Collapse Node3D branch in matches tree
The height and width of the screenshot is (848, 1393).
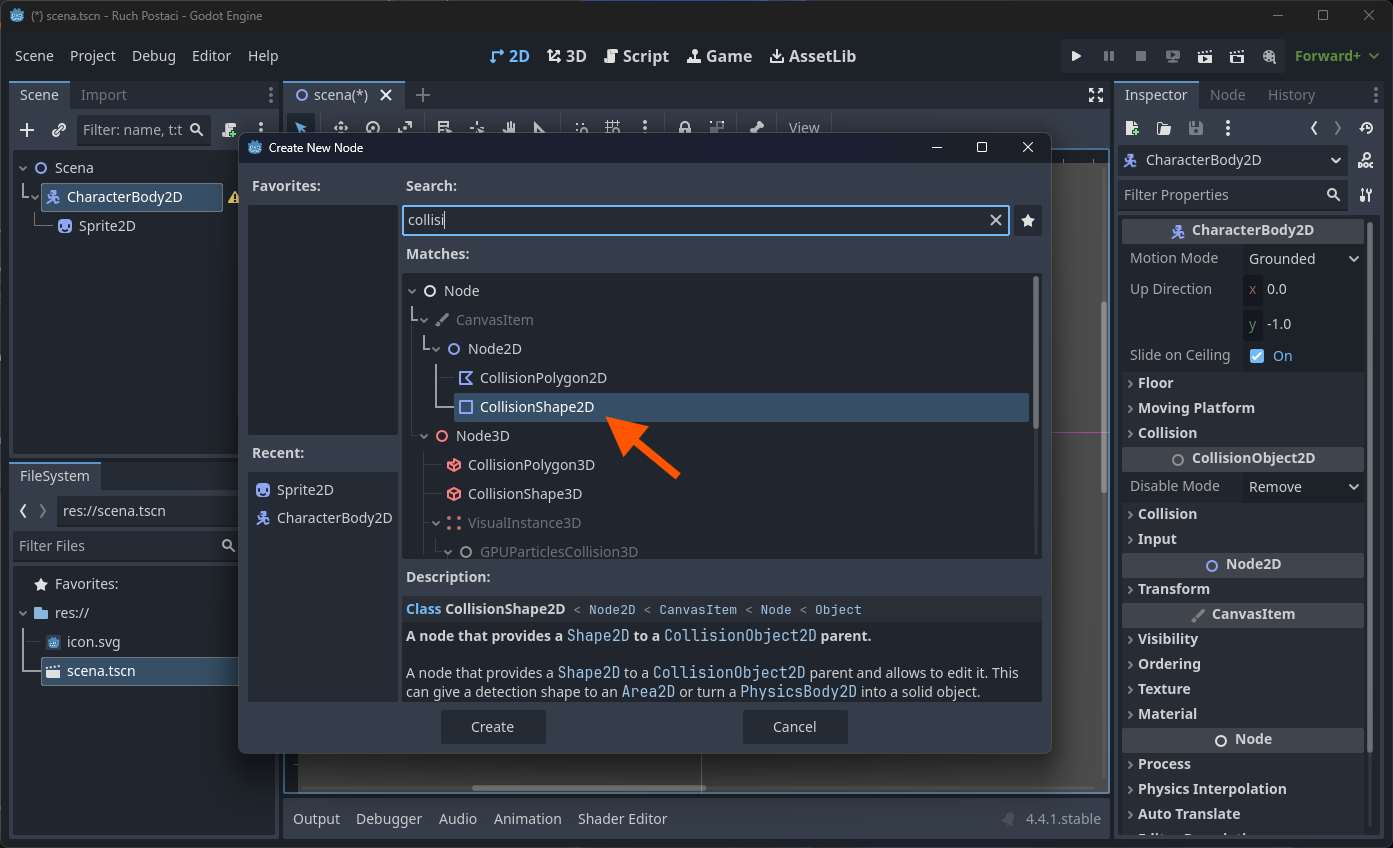[x=425, y=436]
